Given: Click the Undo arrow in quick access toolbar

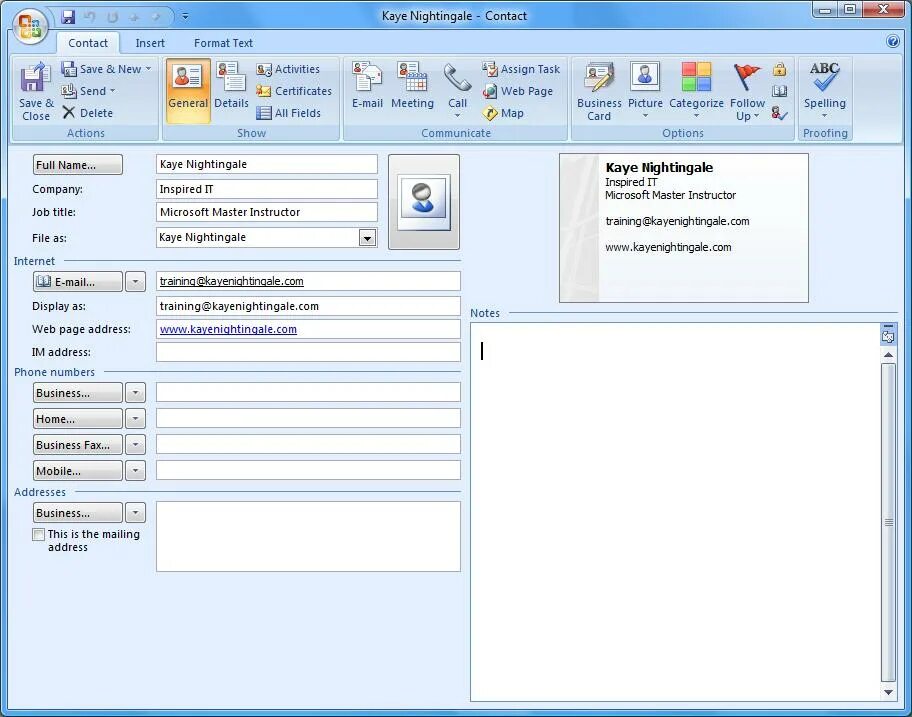Looking at the screenshot, I should pyautogui.click(x=90, y=17).
